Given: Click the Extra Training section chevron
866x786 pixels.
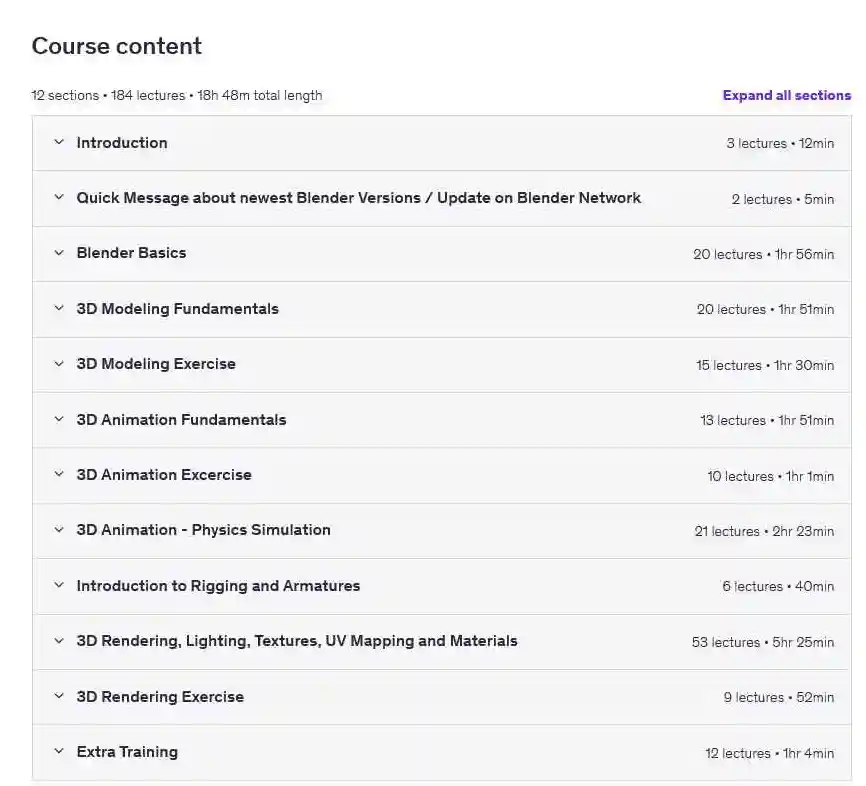Looking at the screenshot, I should pyautogui.click(x=59, y=751).
